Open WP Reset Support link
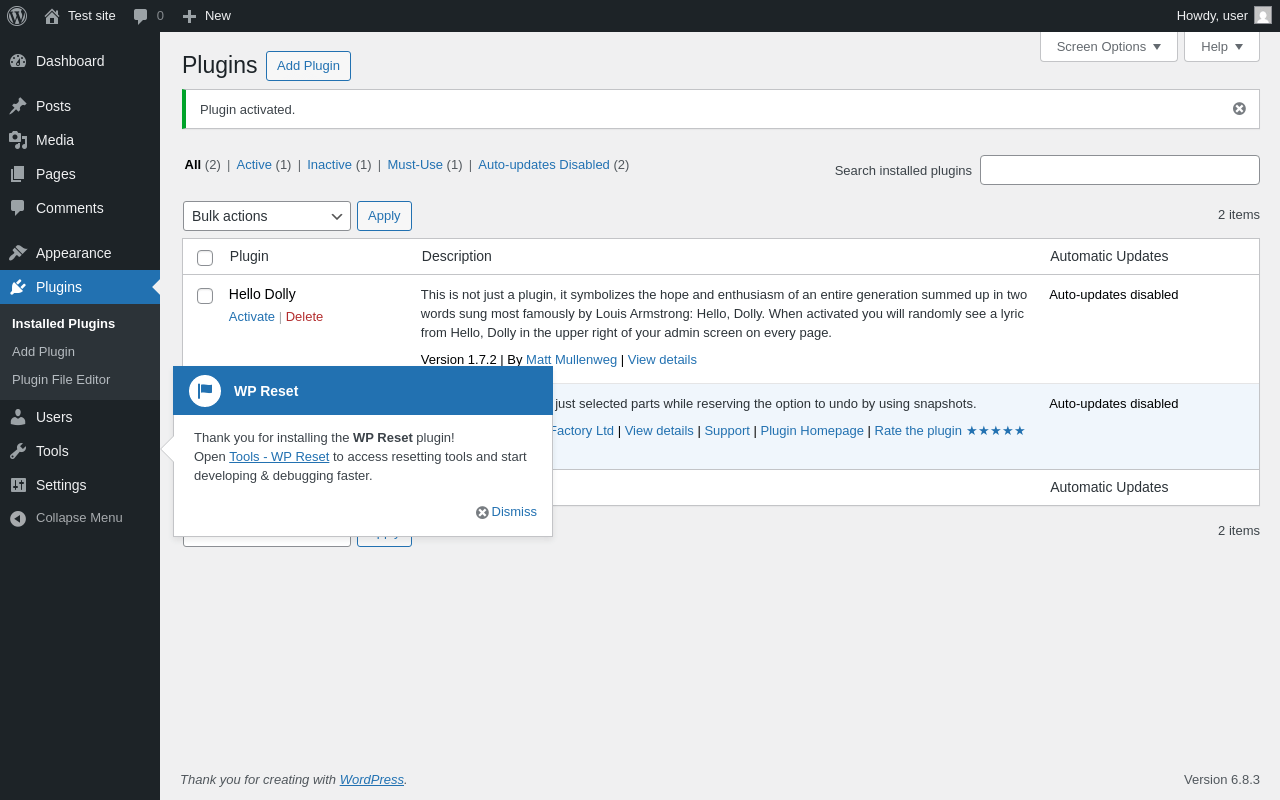 [x=727, y=431]
